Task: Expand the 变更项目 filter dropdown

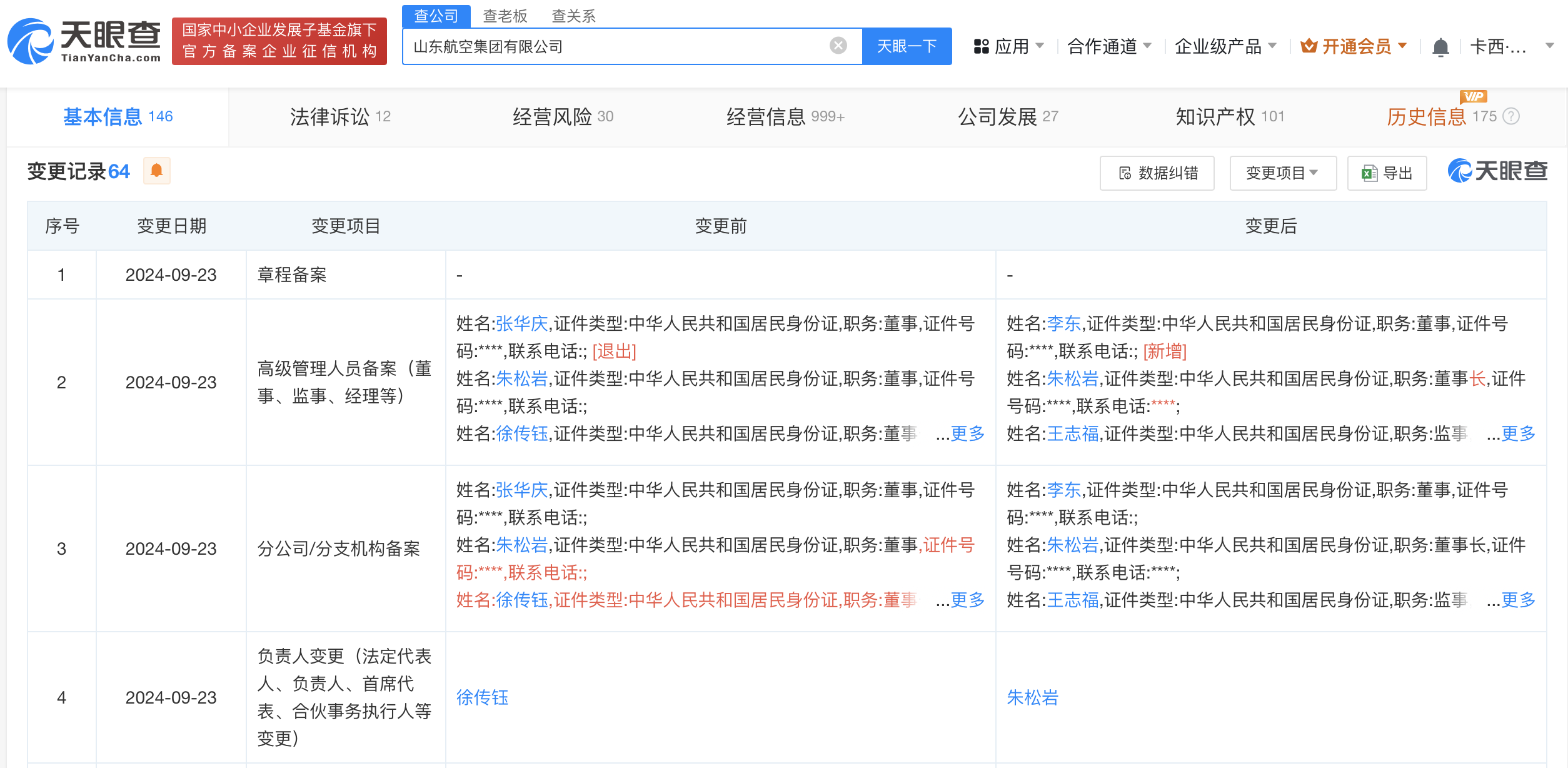Action: click(x=1283, y=173)
